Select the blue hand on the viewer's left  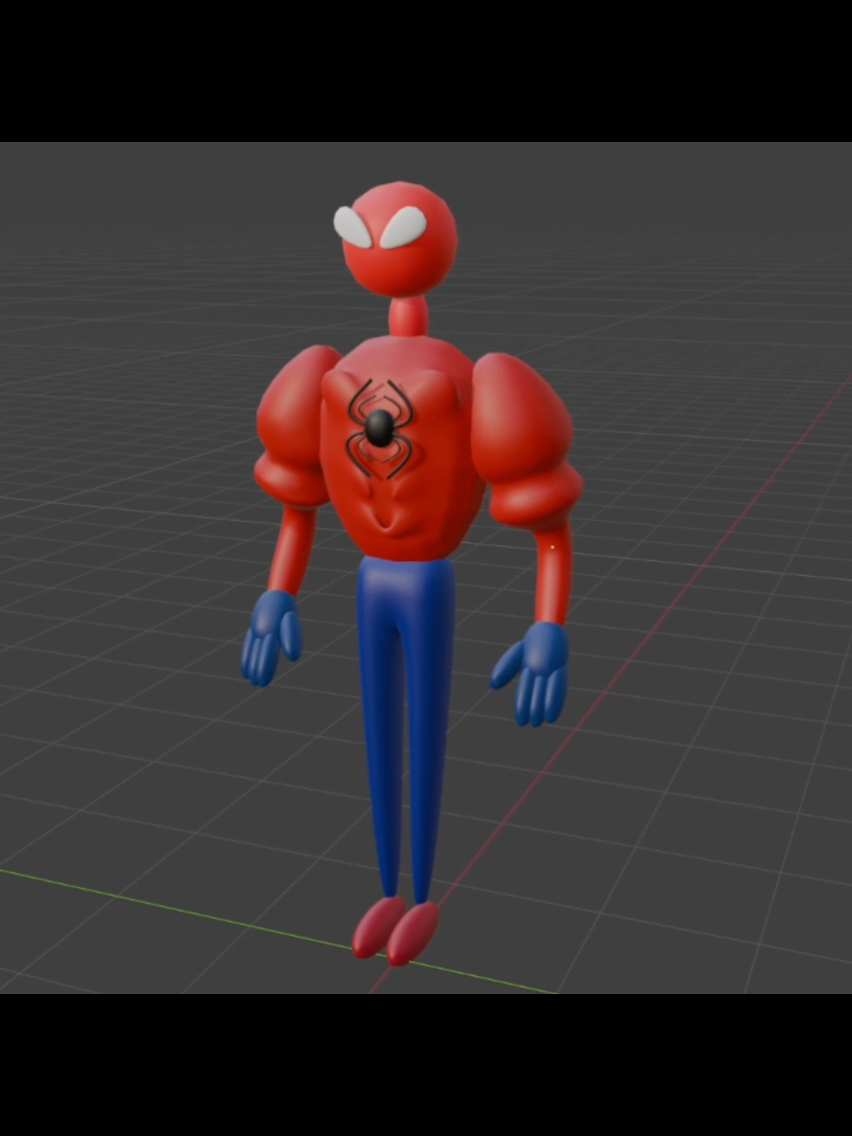pos(271,638)
